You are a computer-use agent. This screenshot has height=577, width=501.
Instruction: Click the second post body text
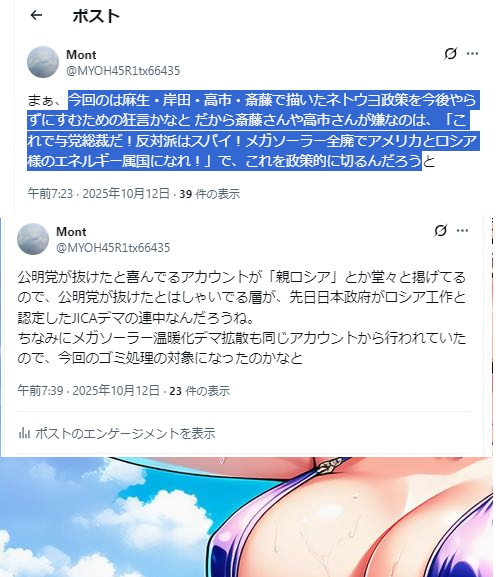click(x=241, y=318)
